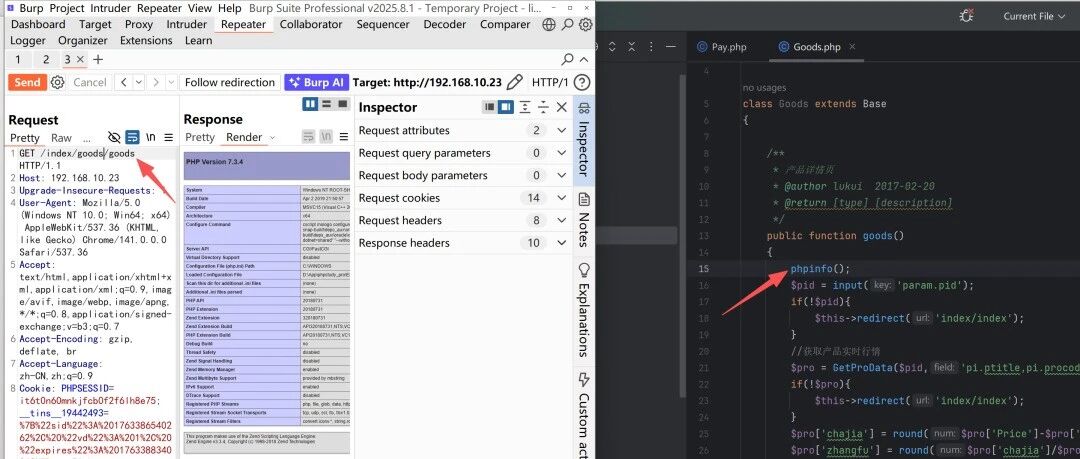This screenshot has height=459, width=1080.
Task: Close Repeater tab 3
Action: pos(80,60)
